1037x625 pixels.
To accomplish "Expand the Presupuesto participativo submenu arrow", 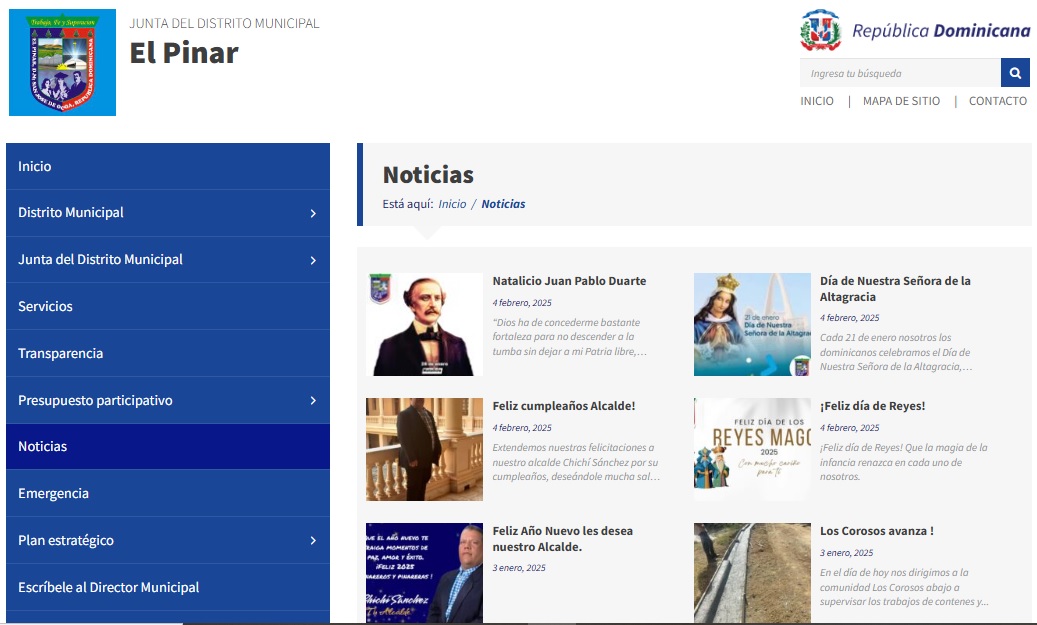I will tap(313, 401).
